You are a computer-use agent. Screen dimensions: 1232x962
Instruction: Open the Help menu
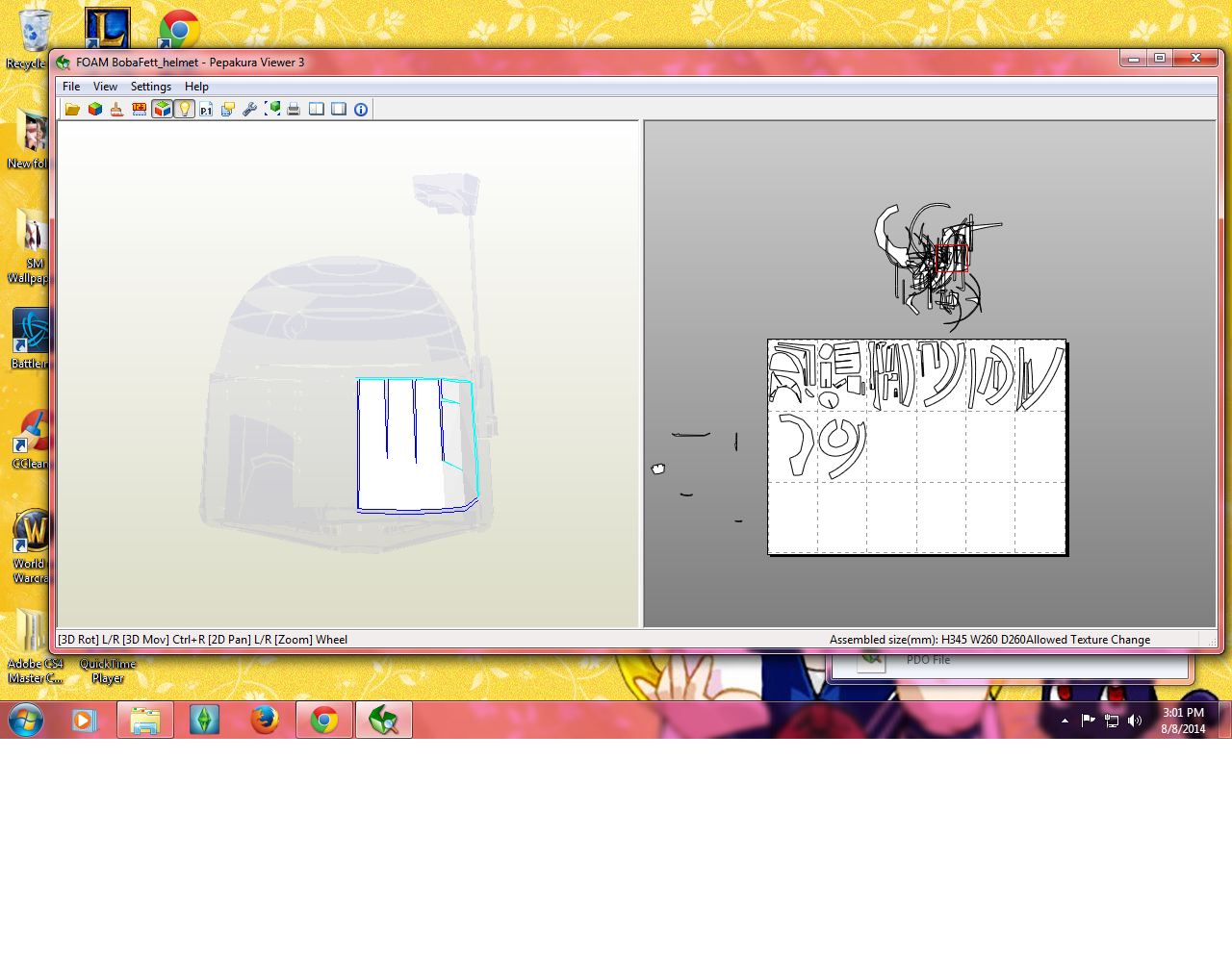pos(196,87)
